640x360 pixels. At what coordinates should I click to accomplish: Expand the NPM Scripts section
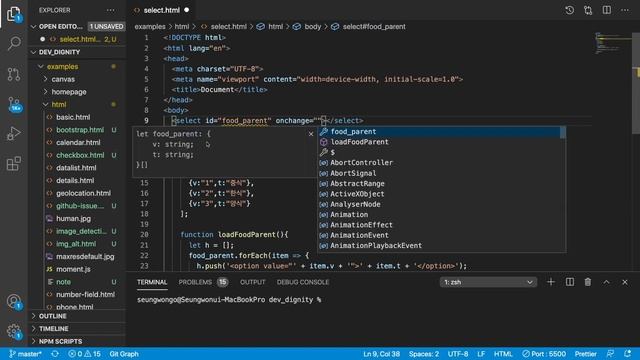(x=78, y=341)
